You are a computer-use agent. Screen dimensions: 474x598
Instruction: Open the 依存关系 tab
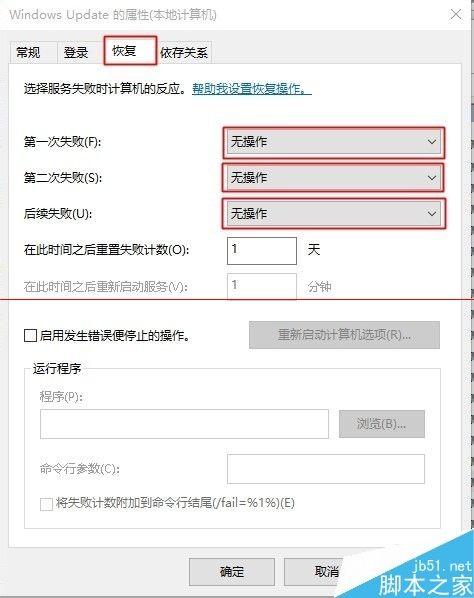tap(184, 52)
